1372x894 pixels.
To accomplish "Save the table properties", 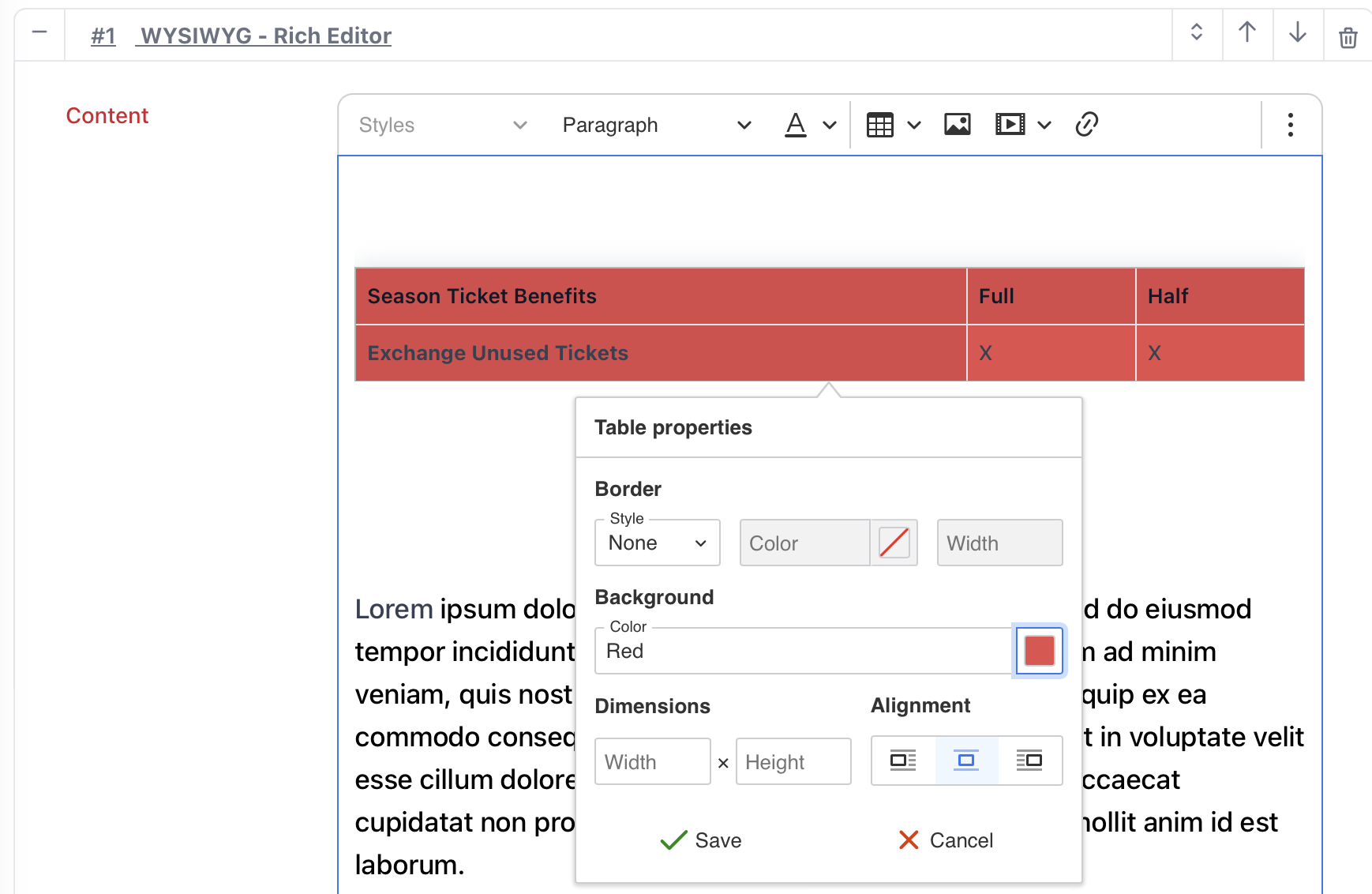I will pyautogui.click(x=701, y=840).
